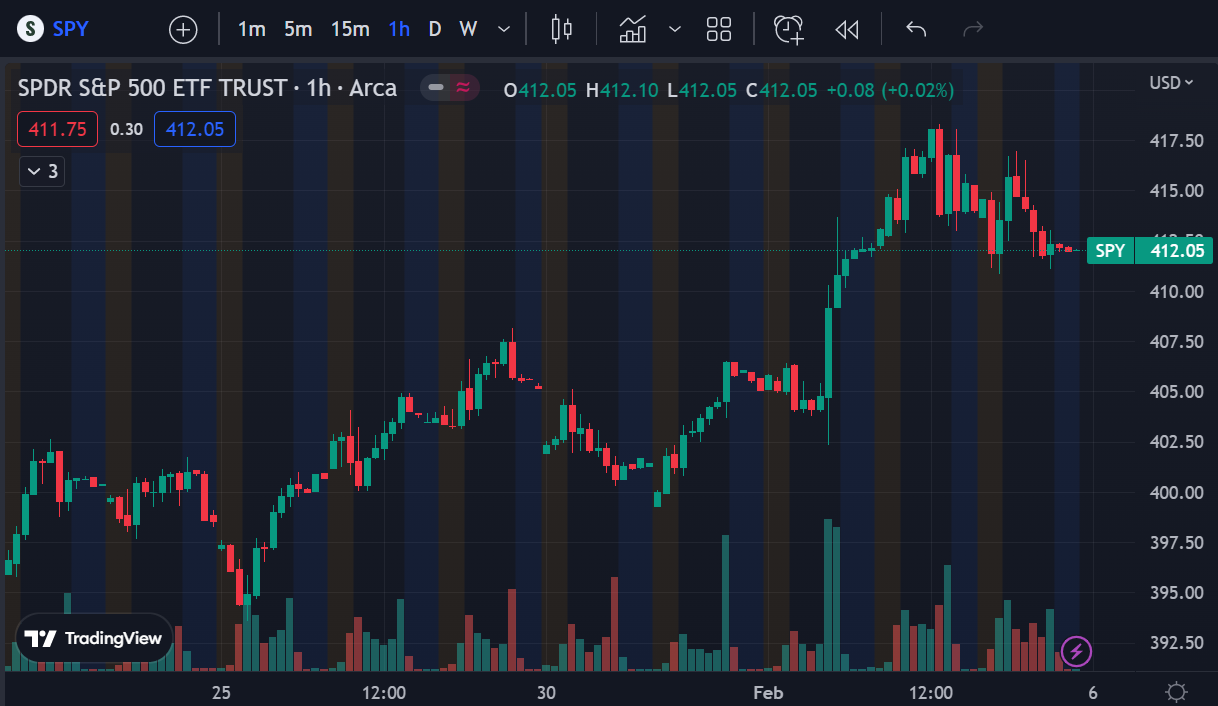Open the Indicators menu
The width and height of the screenshot is (1218, 706).
coord(633,29)
